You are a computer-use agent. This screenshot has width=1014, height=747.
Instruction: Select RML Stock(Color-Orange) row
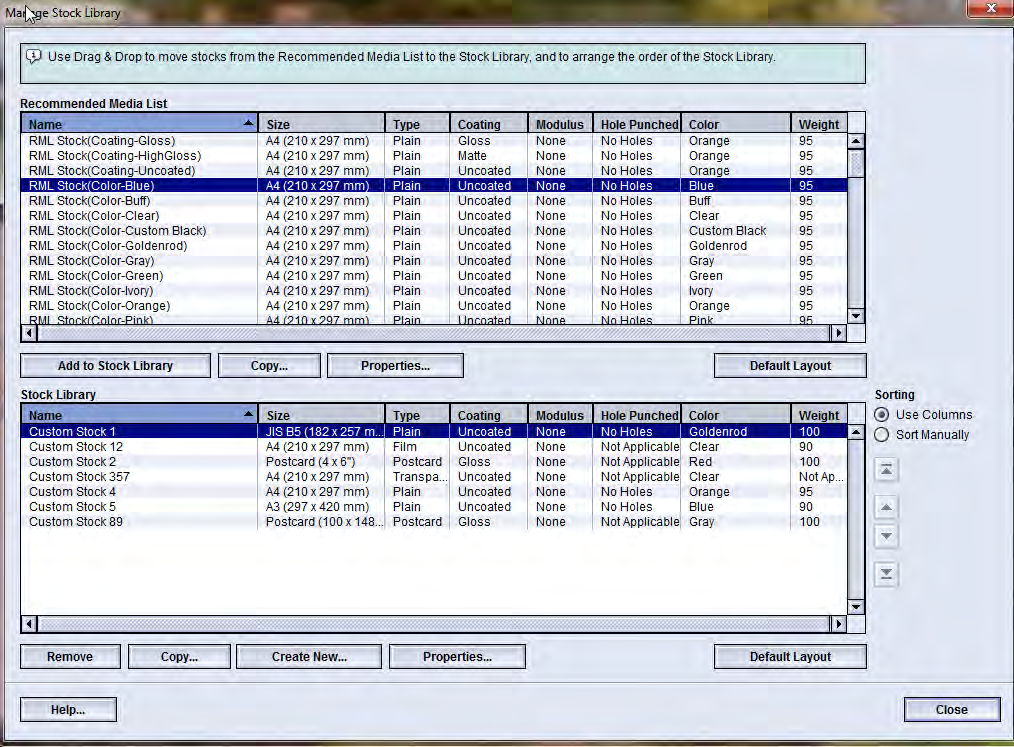click(x=434, y=305)
